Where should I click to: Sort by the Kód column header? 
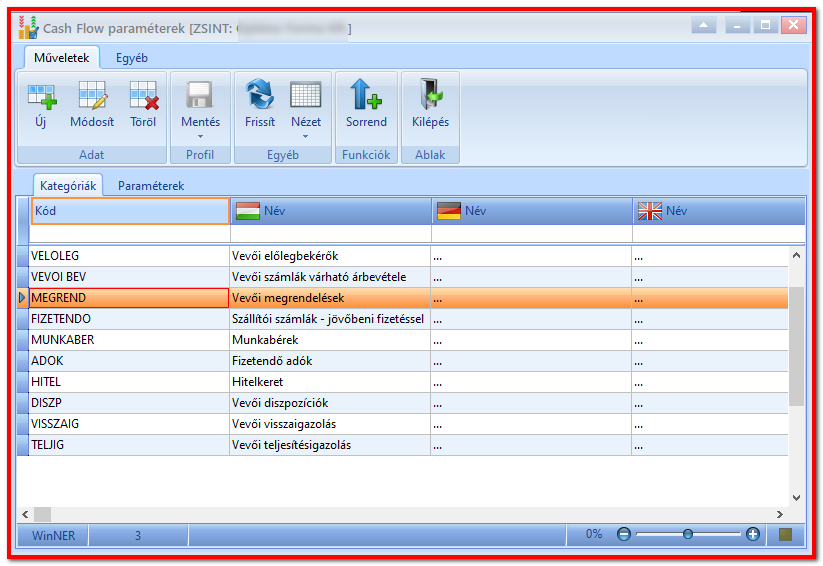pyautogui.click(x=130, y=211)
